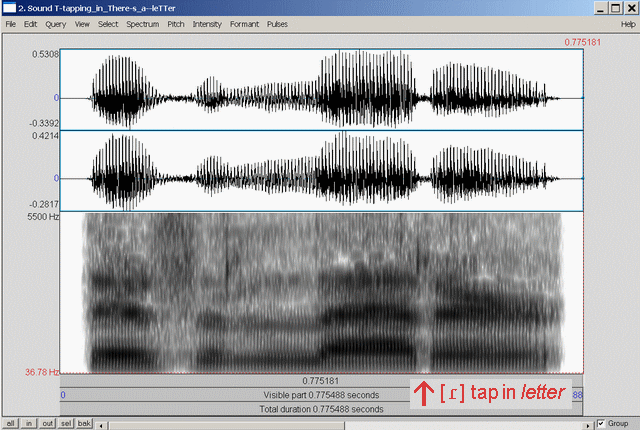
Task: Open the File menu
Action: pyautogui.click(x=11, y=23)
